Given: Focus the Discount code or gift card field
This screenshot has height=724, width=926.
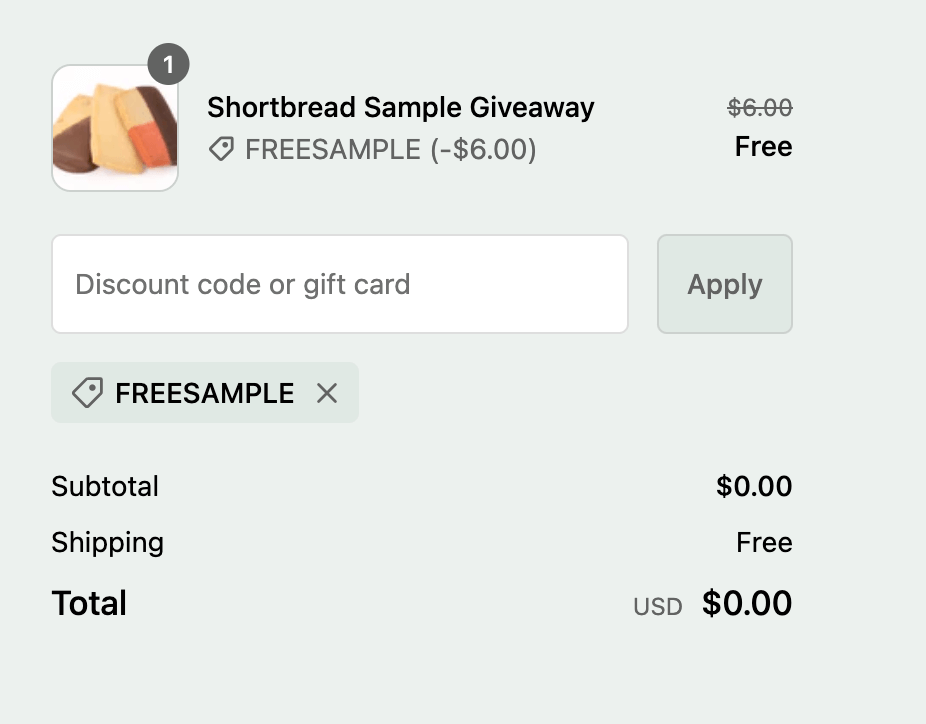Looking at the screenshot, I should click(x=340, y=284).
